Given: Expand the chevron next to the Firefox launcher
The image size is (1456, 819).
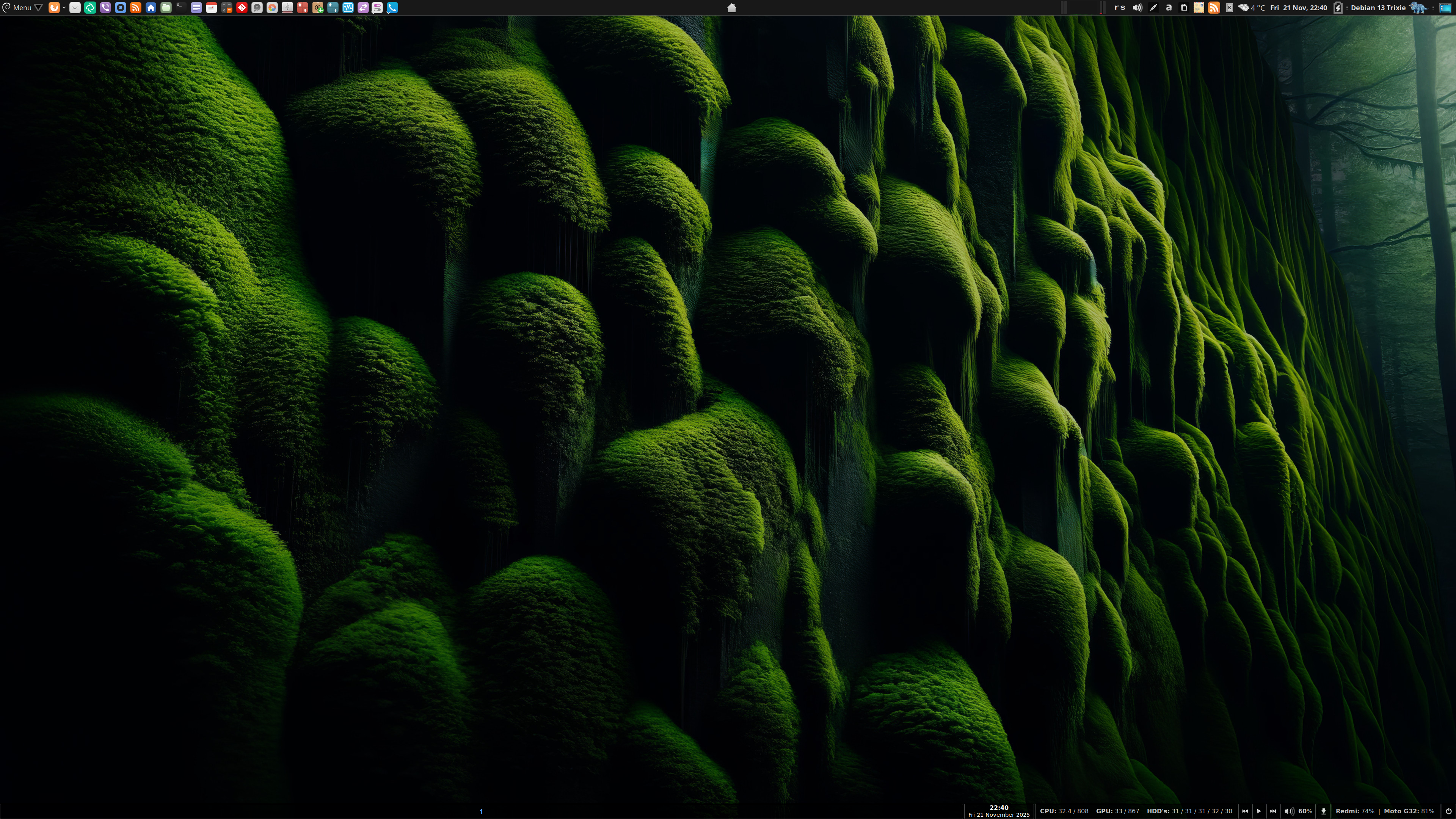Looking at the screenshot, I should point(64,7).
